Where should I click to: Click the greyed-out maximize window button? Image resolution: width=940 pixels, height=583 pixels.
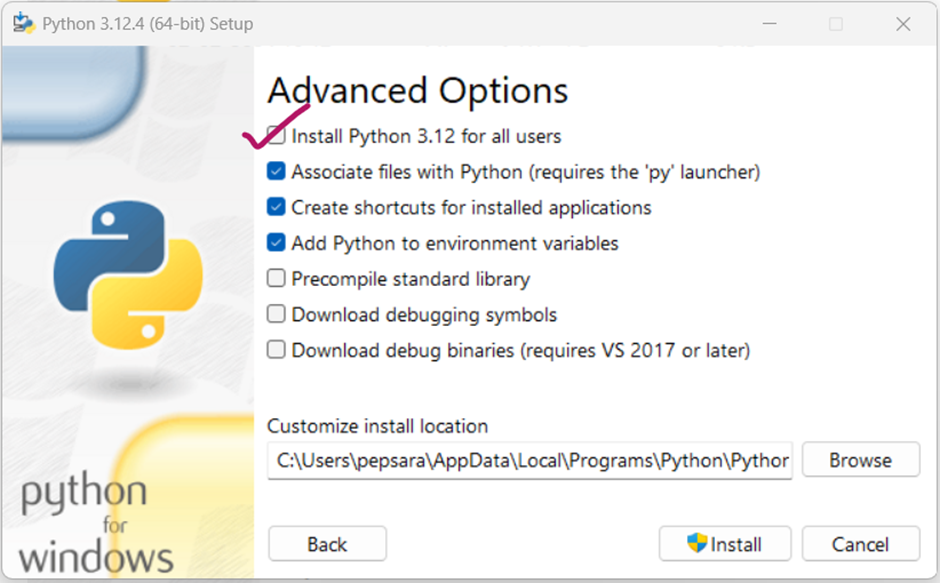836,23
